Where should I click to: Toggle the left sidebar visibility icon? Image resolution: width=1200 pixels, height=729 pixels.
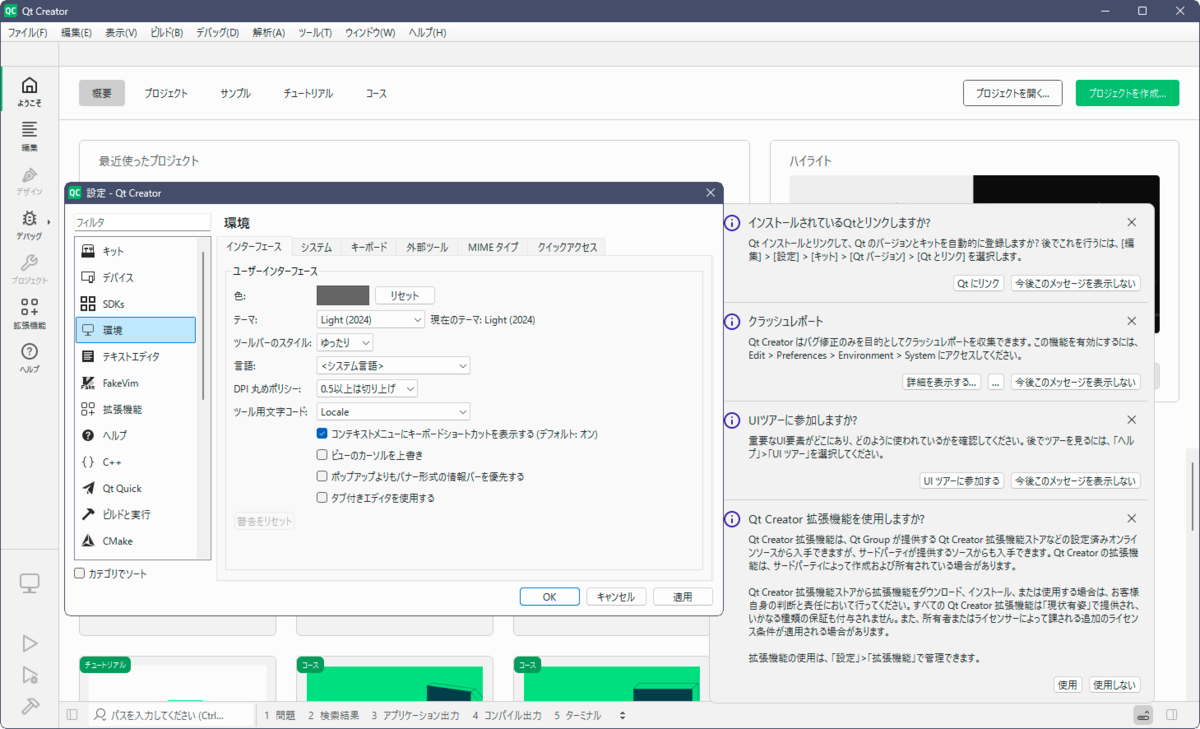pyautogui.click(x=72, y=715)
